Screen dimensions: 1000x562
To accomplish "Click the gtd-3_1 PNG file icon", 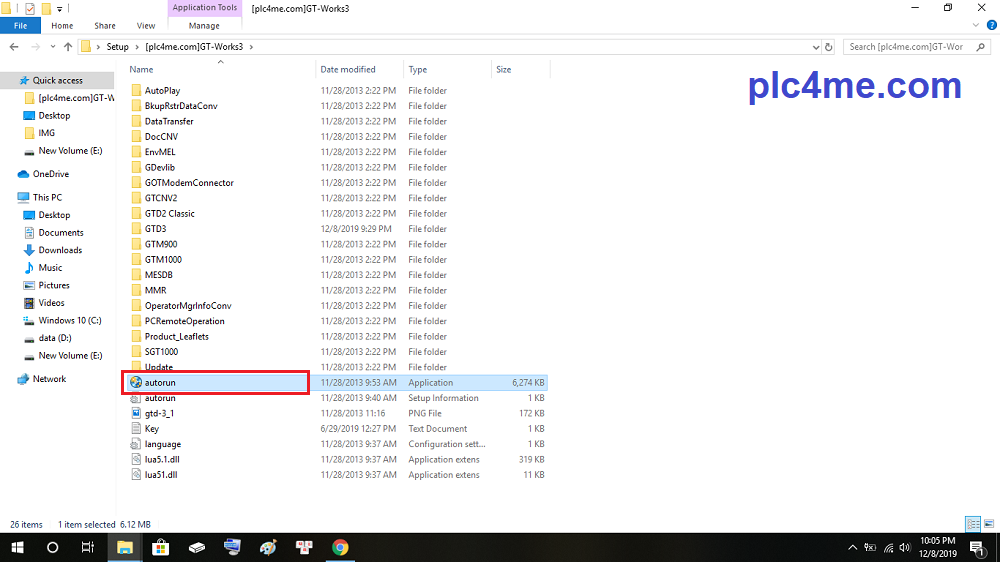I will point(137,413).
